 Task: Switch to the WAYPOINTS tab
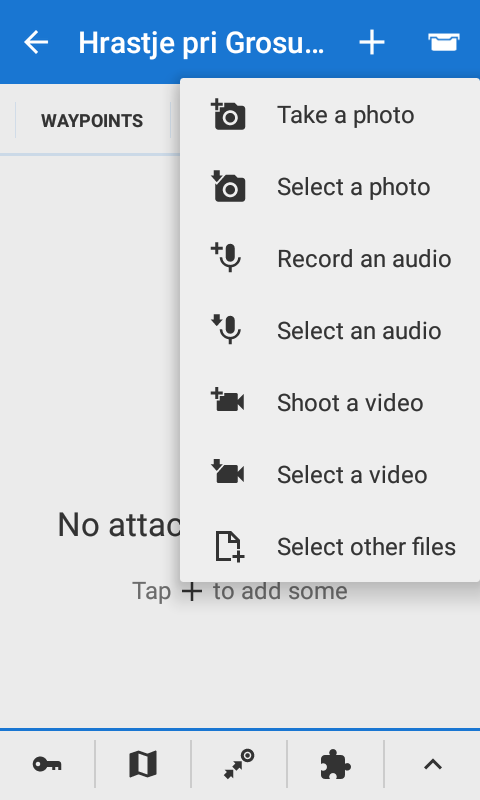[92, 121]
